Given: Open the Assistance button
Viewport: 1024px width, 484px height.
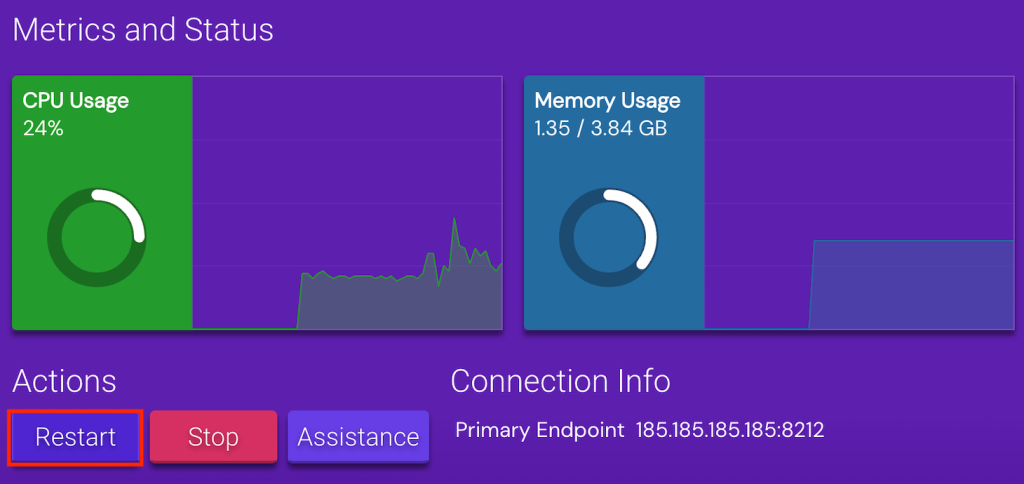Looking at the screenshot, I should (x=358, y=437).
